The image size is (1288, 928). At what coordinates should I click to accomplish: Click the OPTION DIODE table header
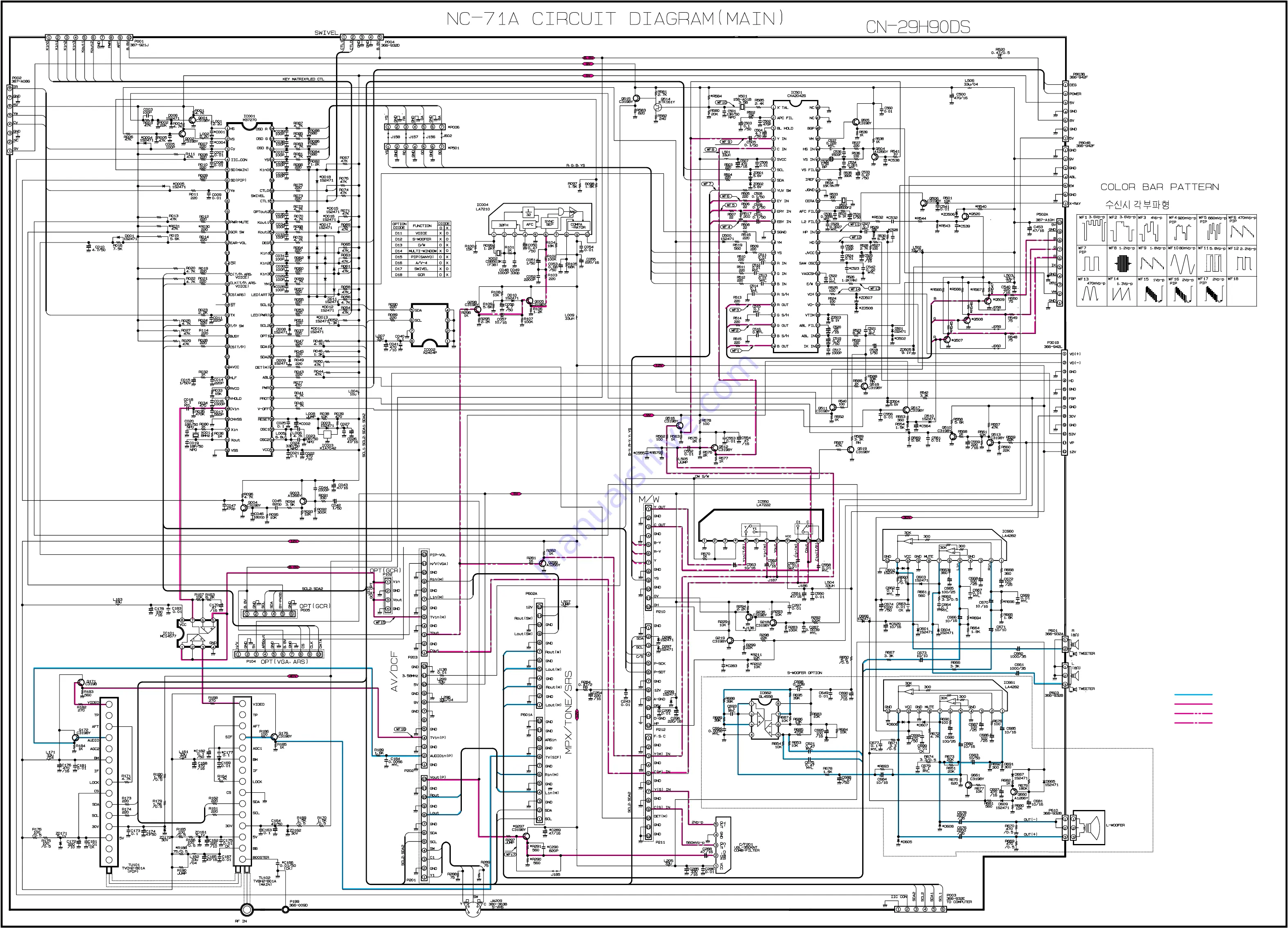coord(399,225)
